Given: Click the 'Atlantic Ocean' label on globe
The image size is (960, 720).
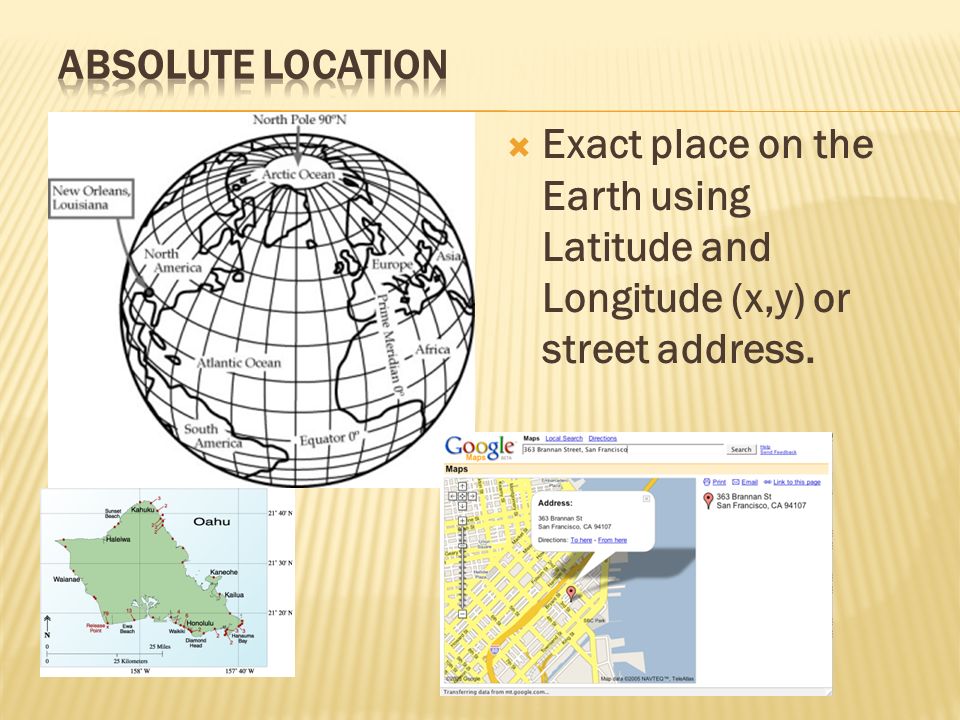Looking at the screenshot, I should [x=239, y=363].
